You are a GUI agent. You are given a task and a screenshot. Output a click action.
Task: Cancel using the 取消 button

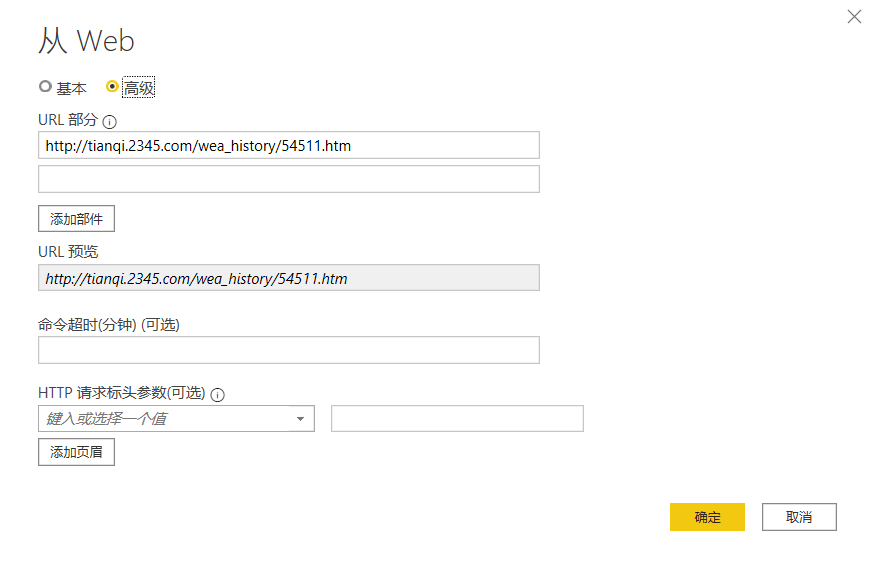(799, 517)
